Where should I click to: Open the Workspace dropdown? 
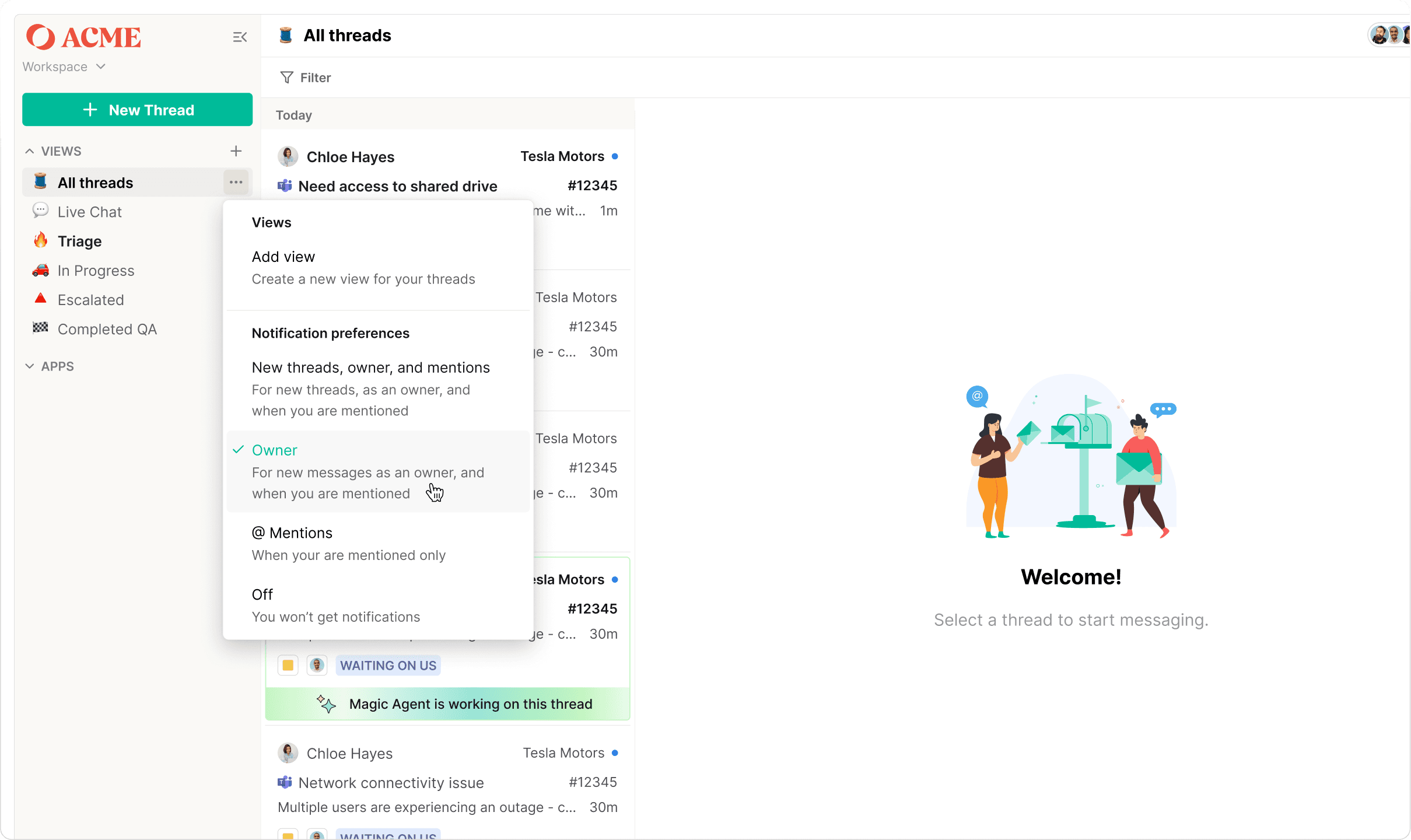[x=64, y=66]
